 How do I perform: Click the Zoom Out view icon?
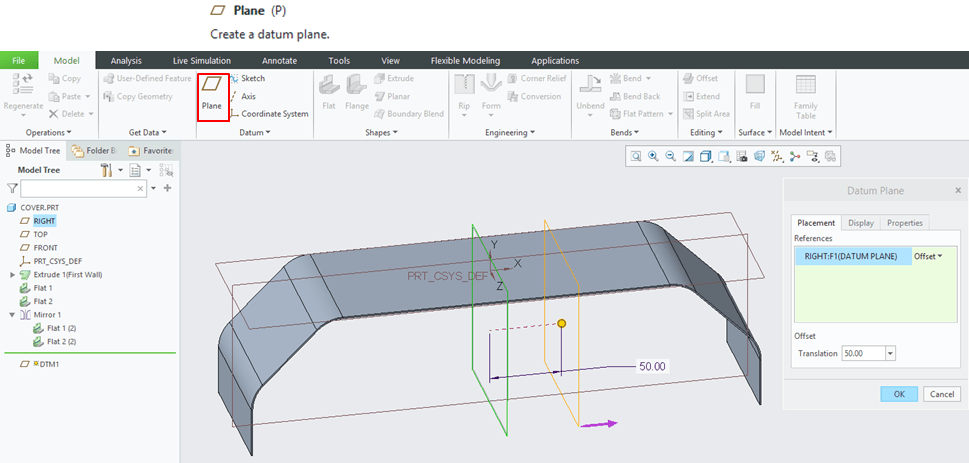click(x=670, y=156)
